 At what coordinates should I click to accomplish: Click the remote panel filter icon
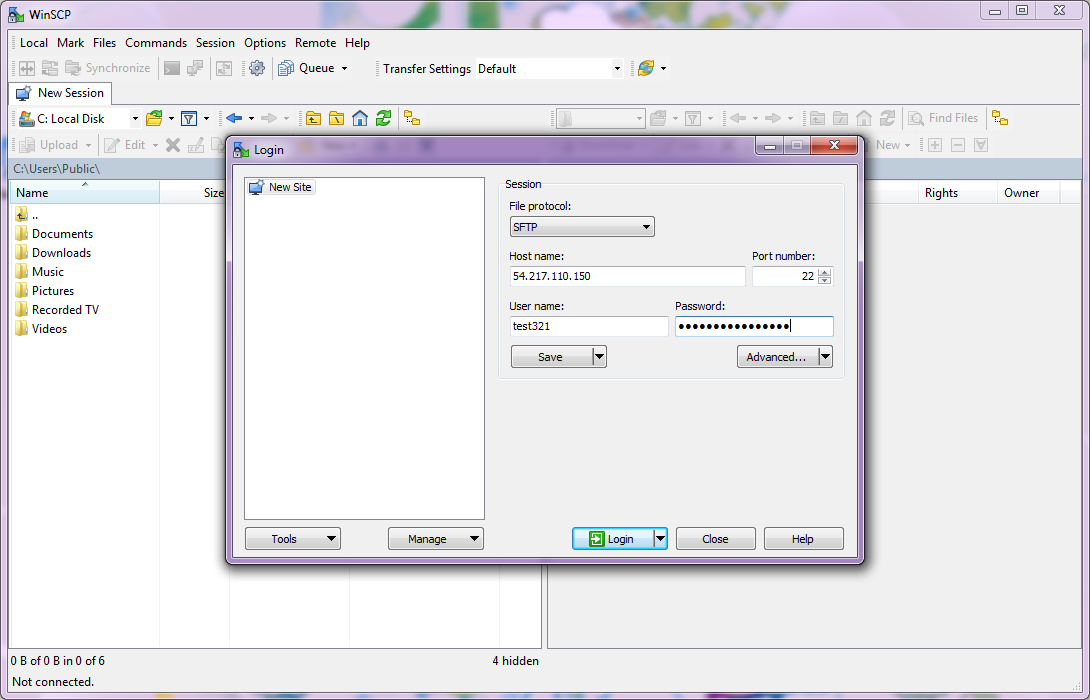pyautogui.click(x=692, y=119)
